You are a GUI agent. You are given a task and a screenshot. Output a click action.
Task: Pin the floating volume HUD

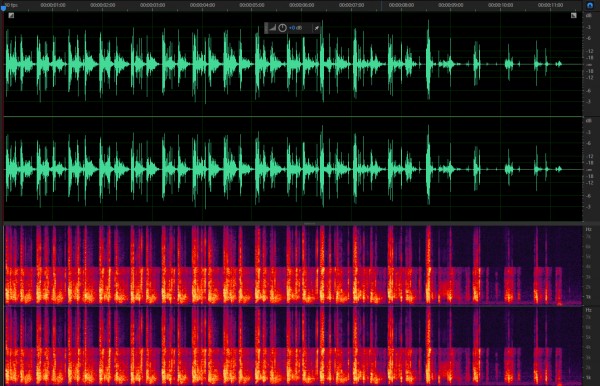(x=316, y=28)
